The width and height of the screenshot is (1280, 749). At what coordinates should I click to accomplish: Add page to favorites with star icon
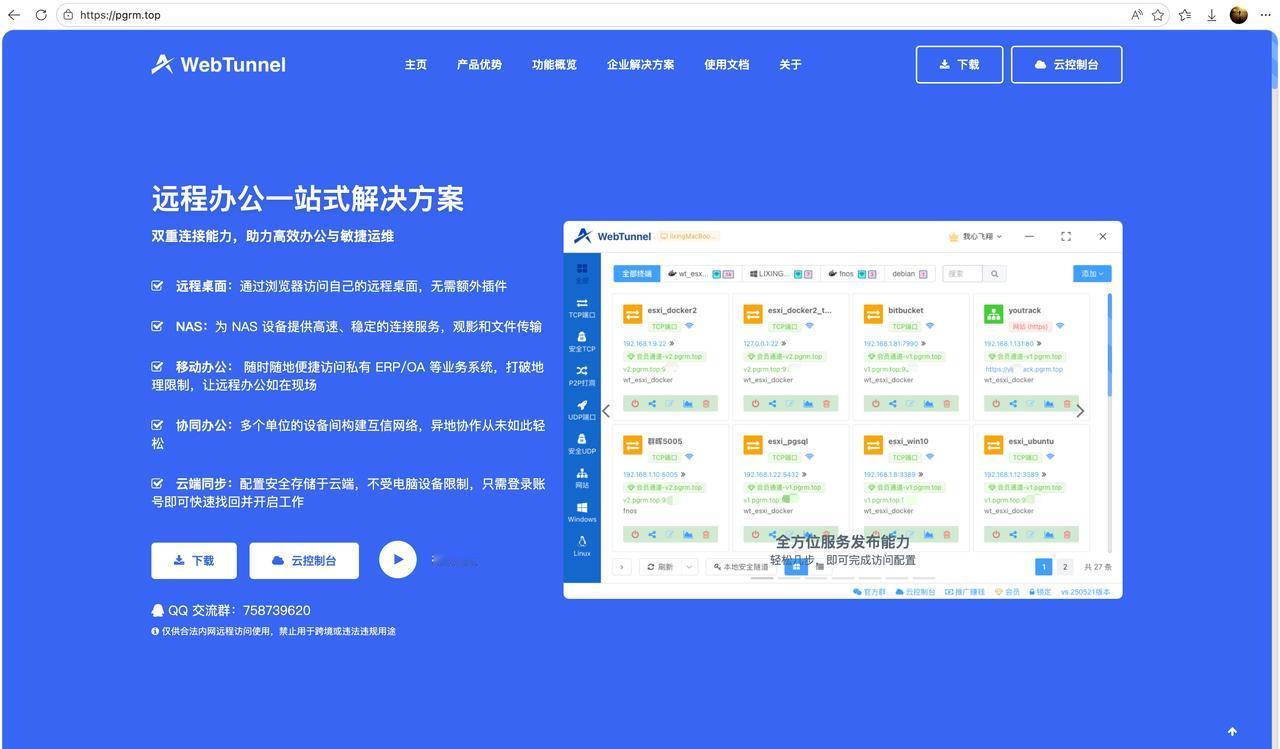[1158, 15]
